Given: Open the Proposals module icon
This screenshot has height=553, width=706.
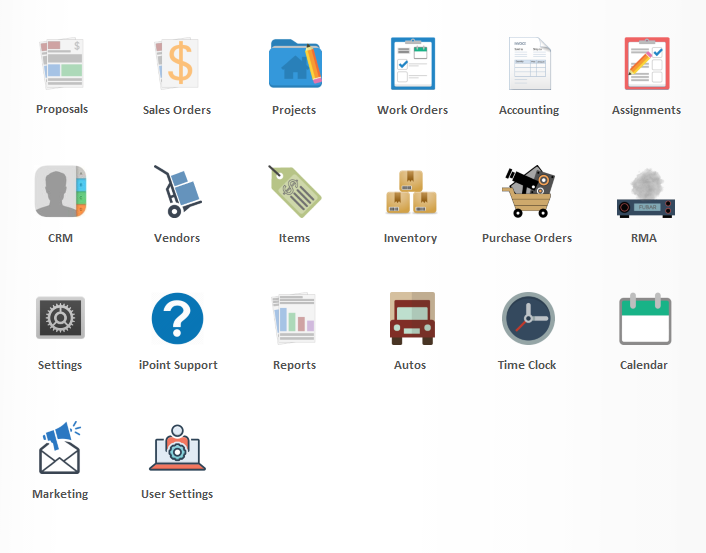Looking at the screenshot, I should click(61, 63).
